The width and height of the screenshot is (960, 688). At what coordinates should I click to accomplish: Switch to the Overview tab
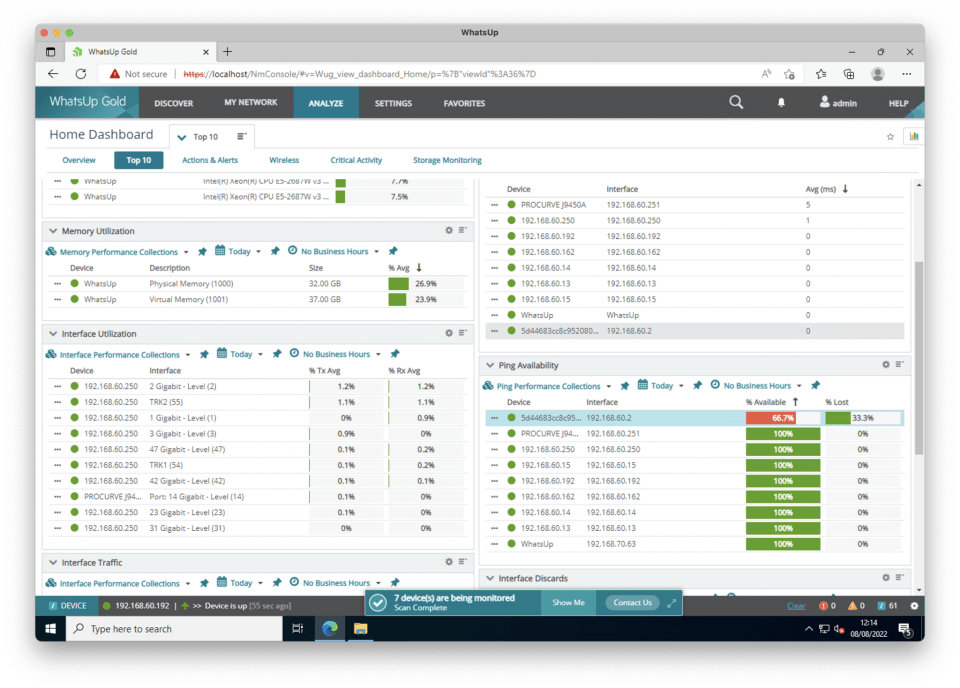[x=79, y=160]
